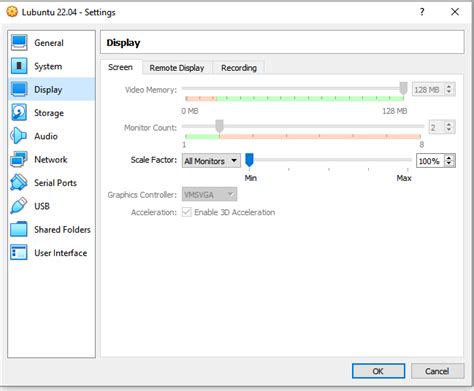Open Network label in sidebar
The height and width of the screenshot is (391, 474).
[51, 160]
